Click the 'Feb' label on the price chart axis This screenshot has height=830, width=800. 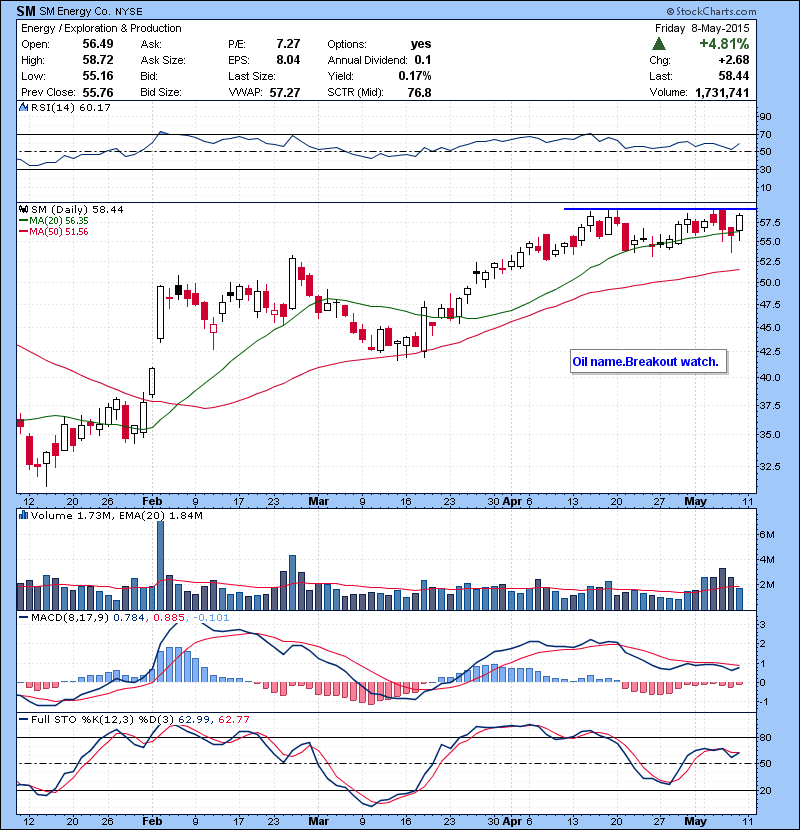click(152, 501)
